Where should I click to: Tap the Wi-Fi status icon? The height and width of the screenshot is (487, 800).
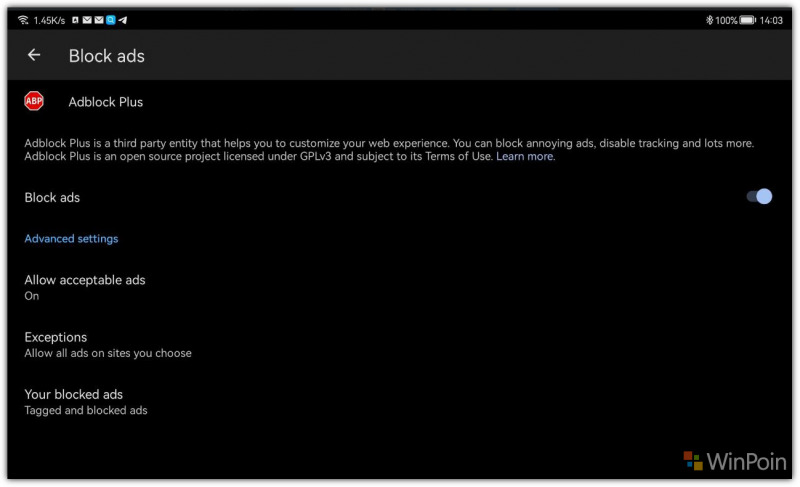(23, 20)
